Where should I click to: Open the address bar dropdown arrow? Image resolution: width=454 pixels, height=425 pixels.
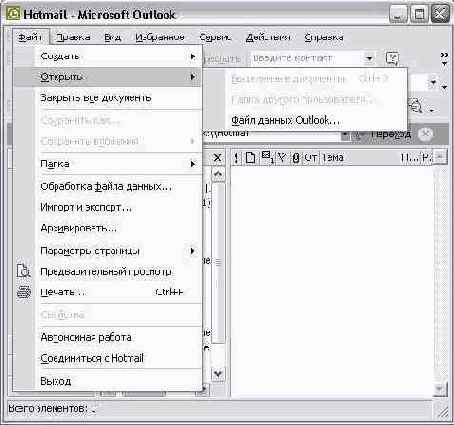coord(345,134)
